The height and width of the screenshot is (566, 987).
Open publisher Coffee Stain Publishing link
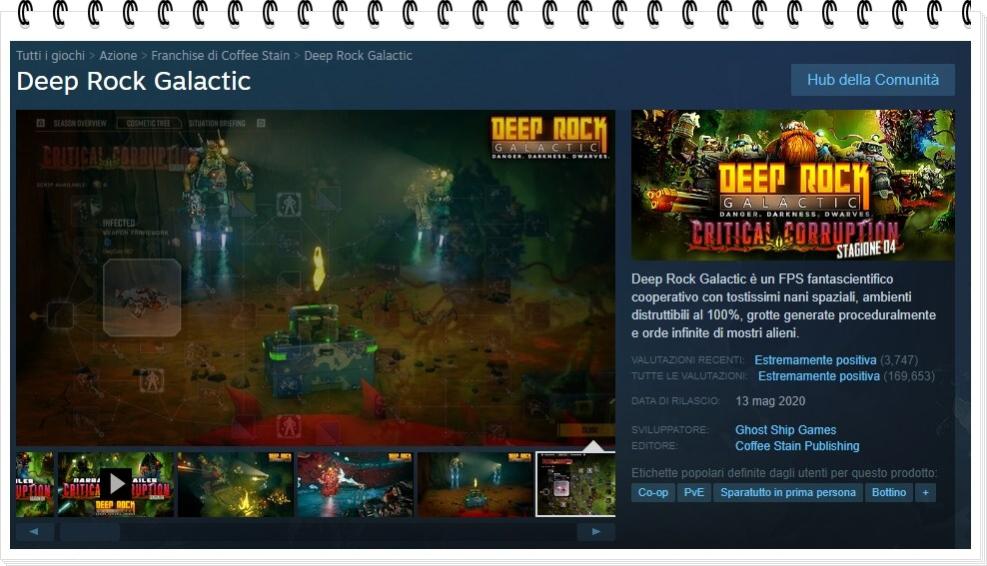pyautogui.click(x=797, y=446)
